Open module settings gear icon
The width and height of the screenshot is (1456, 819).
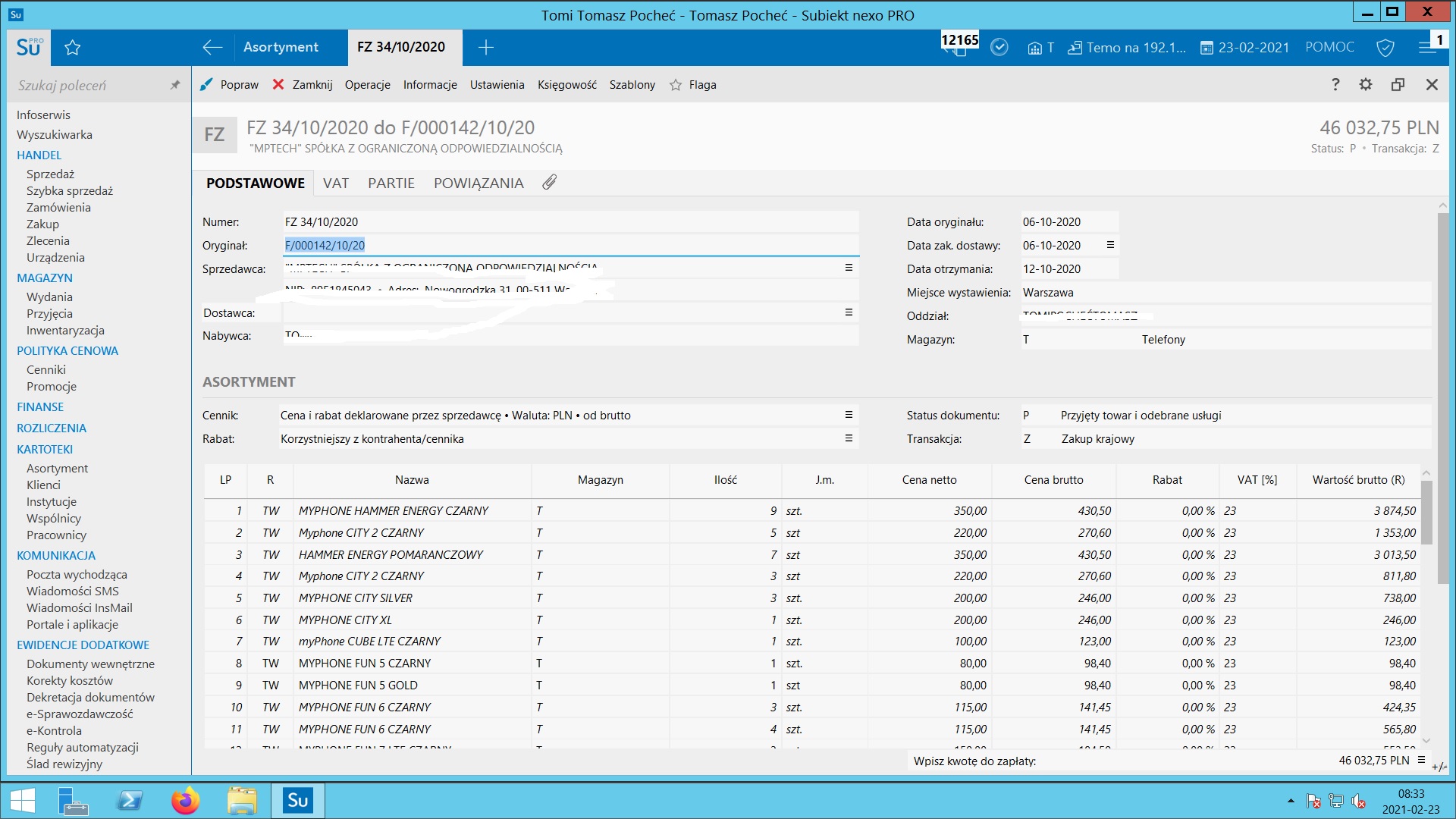point(1366,84)
